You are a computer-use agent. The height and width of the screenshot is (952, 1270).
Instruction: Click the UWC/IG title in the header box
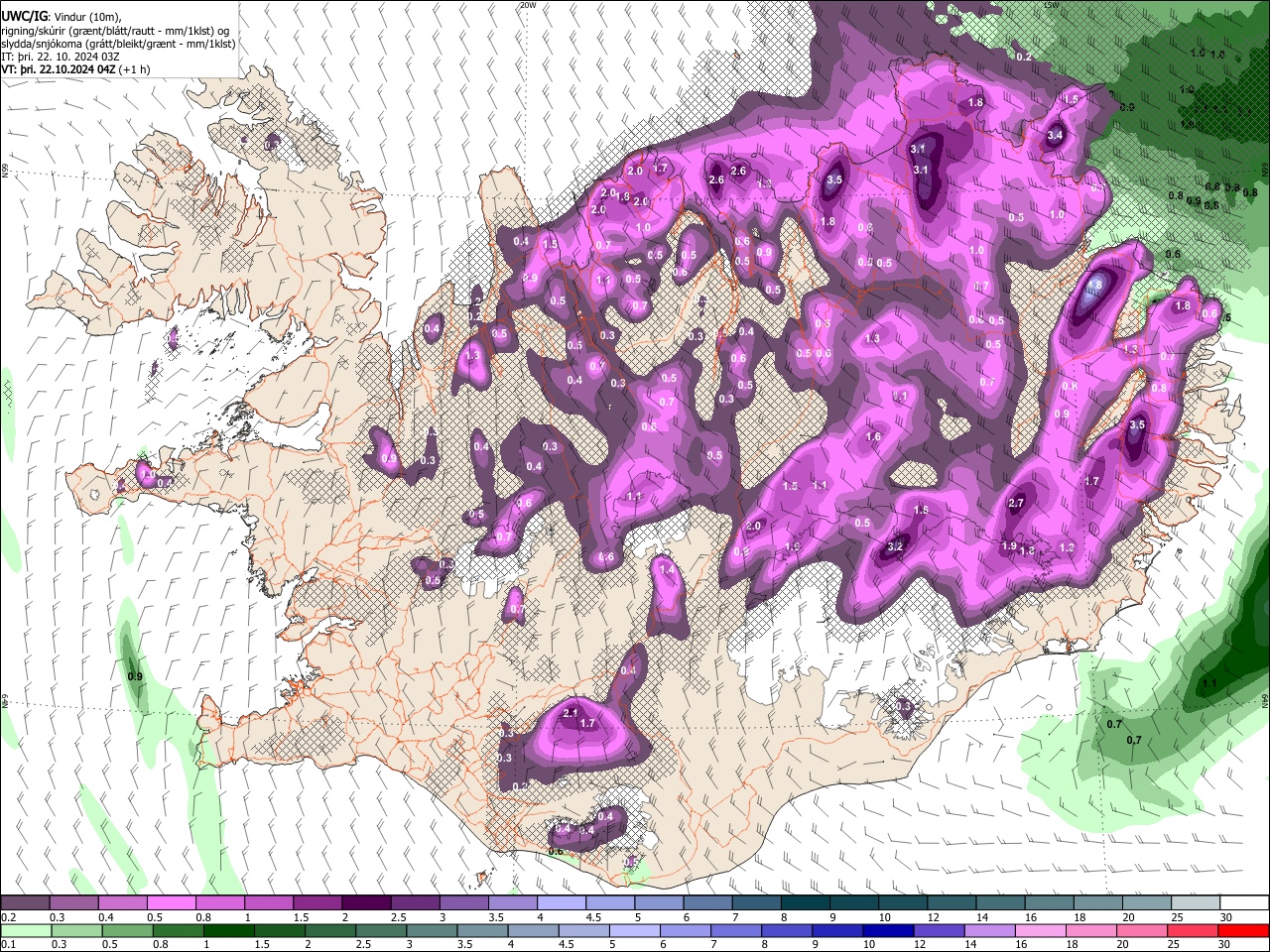(23, 16)
